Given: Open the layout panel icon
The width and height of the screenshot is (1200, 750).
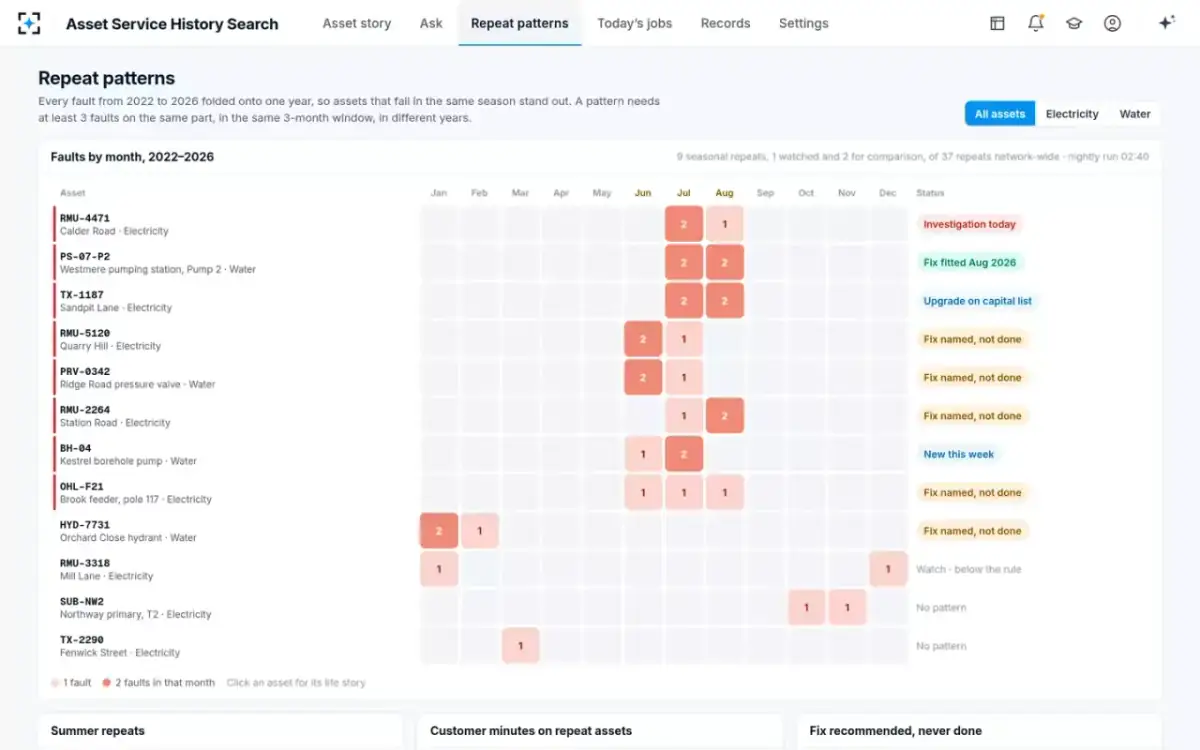Looking at the screenshot, I should (997, 23).
